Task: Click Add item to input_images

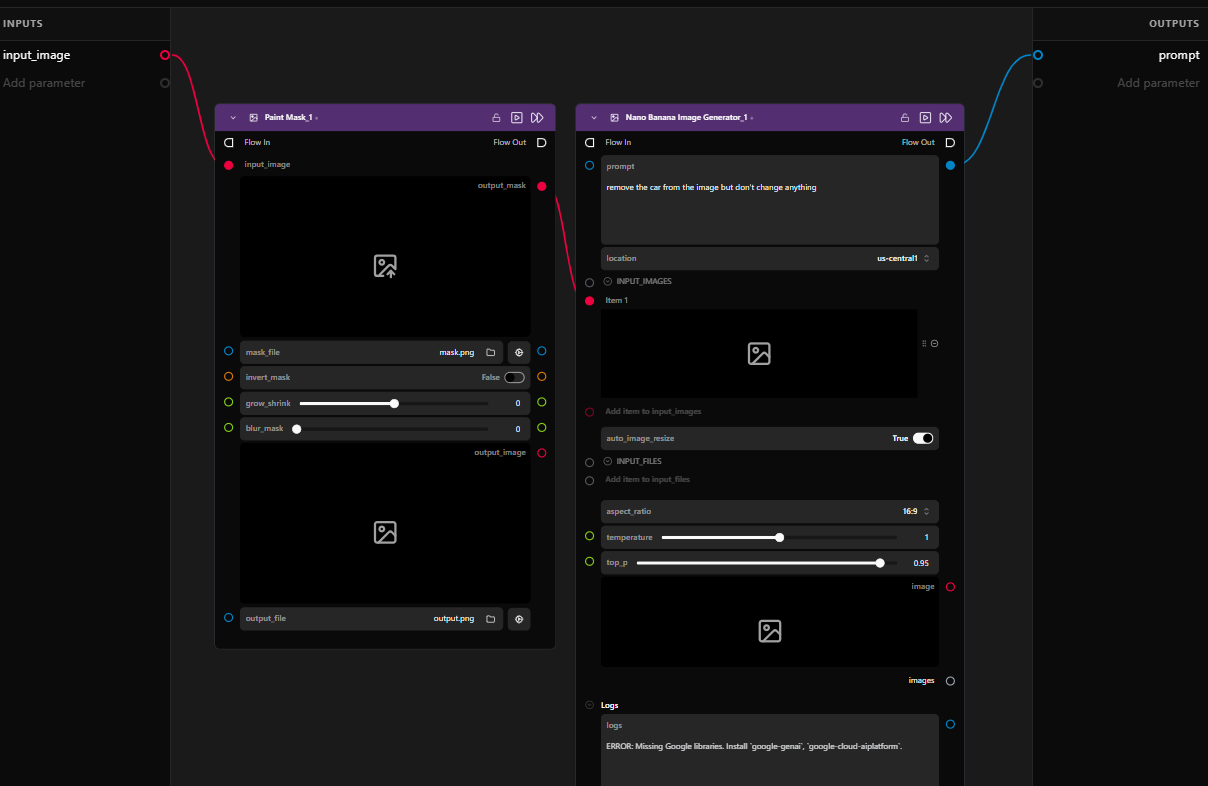Action: 653,411
